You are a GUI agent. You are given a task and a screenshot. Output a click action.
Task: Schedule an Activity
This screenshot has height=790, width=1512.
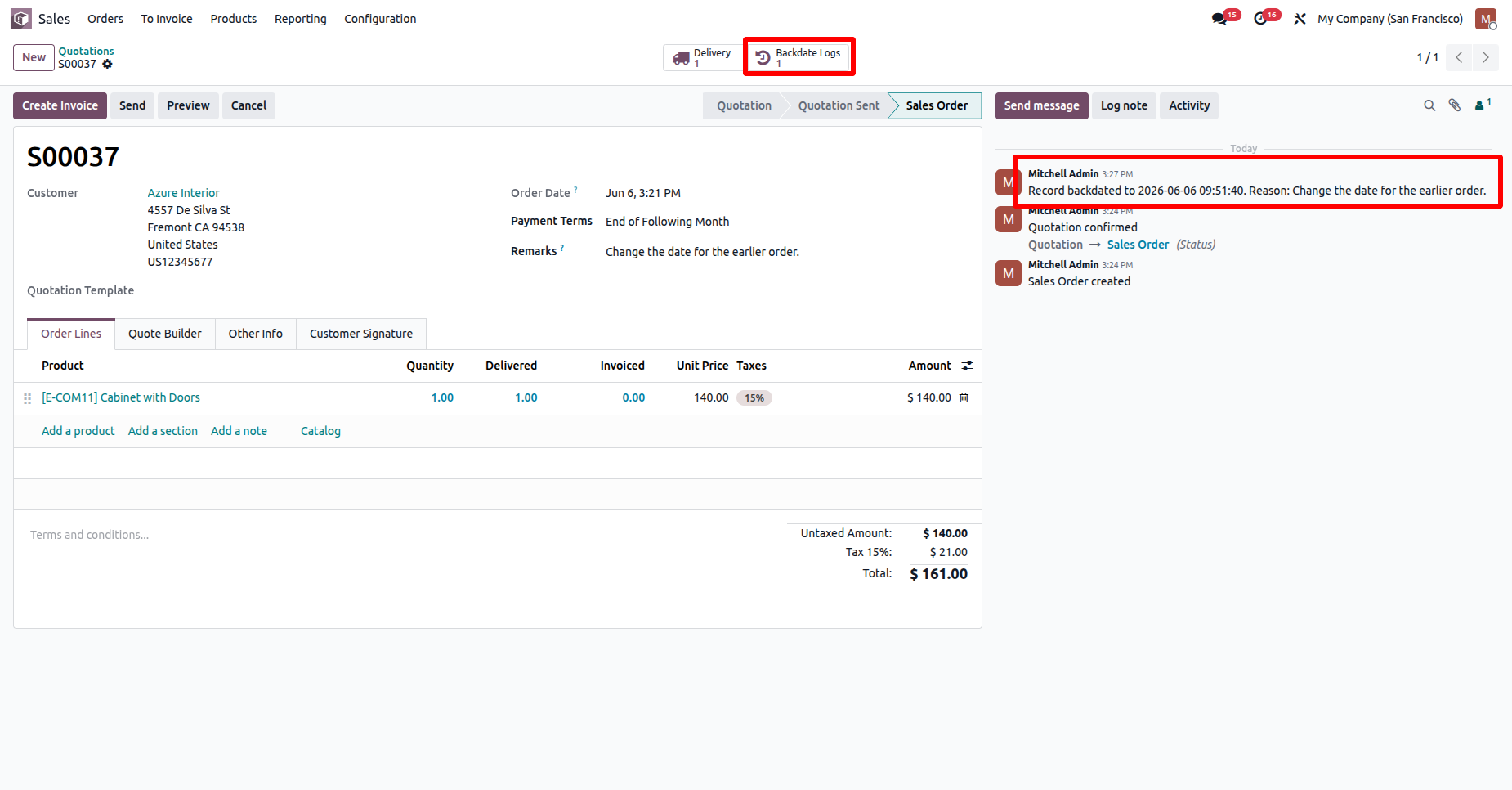[1189, 105]
